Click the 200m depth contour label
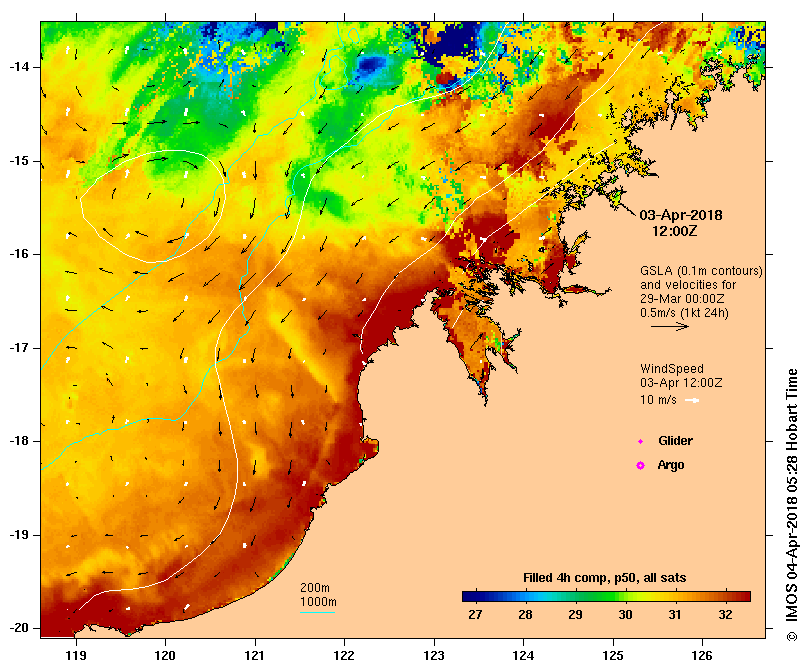Viewport: 809px width, 672px height. (315, 588)
